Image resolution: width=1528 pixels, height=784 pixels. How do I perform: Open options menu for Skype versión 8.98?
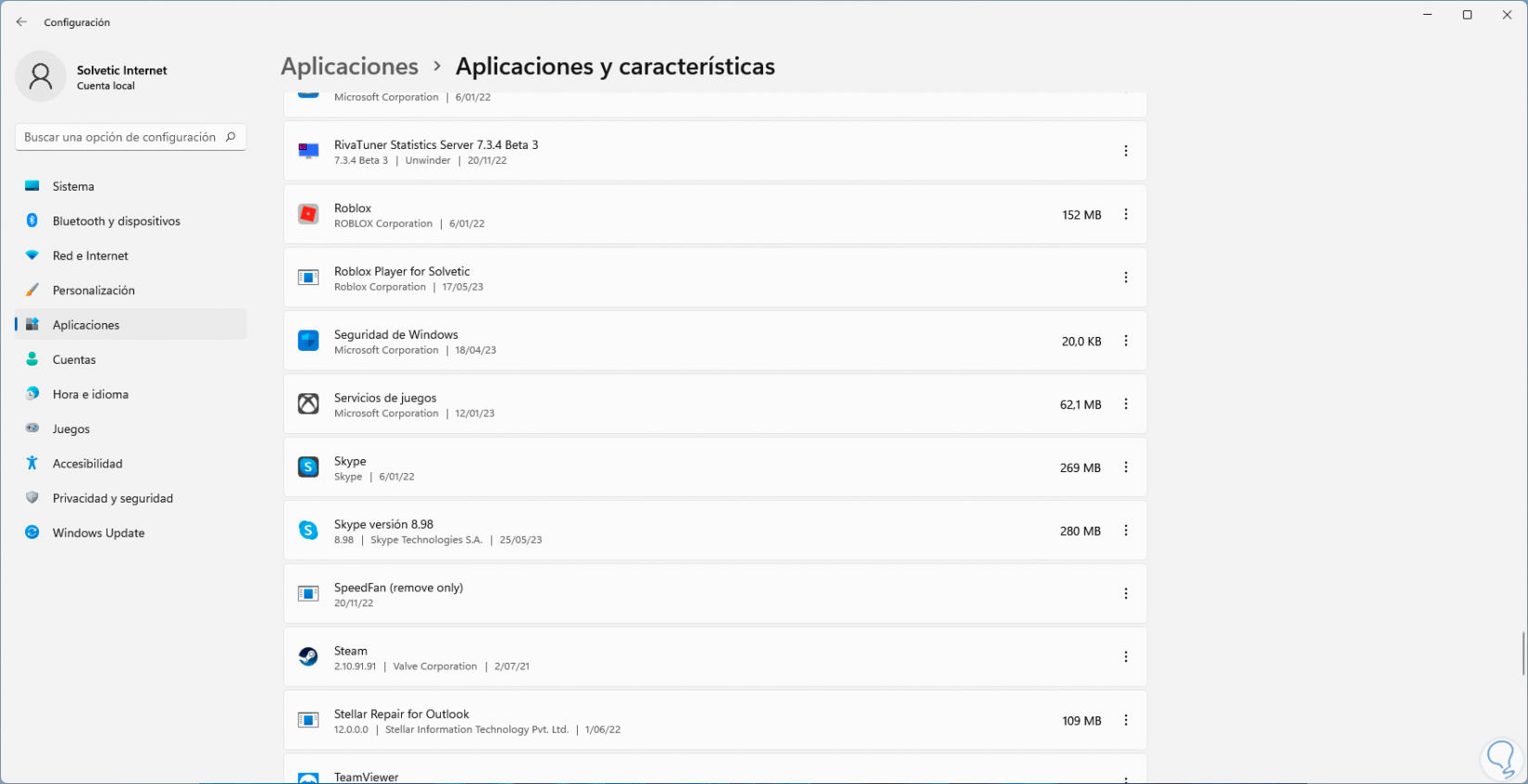click(x=1126, y=530)
